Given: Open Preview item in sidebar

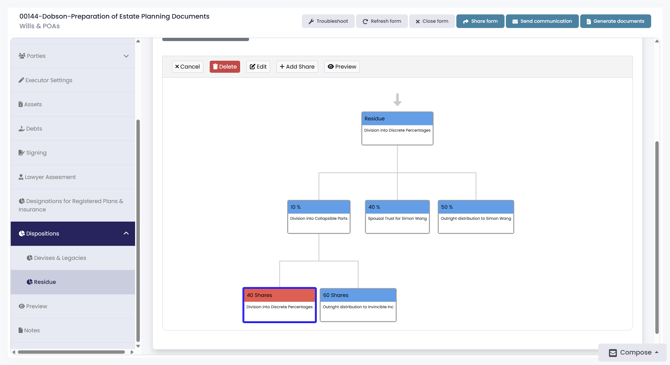Looking at the screenshot, I should click(73, 306).
